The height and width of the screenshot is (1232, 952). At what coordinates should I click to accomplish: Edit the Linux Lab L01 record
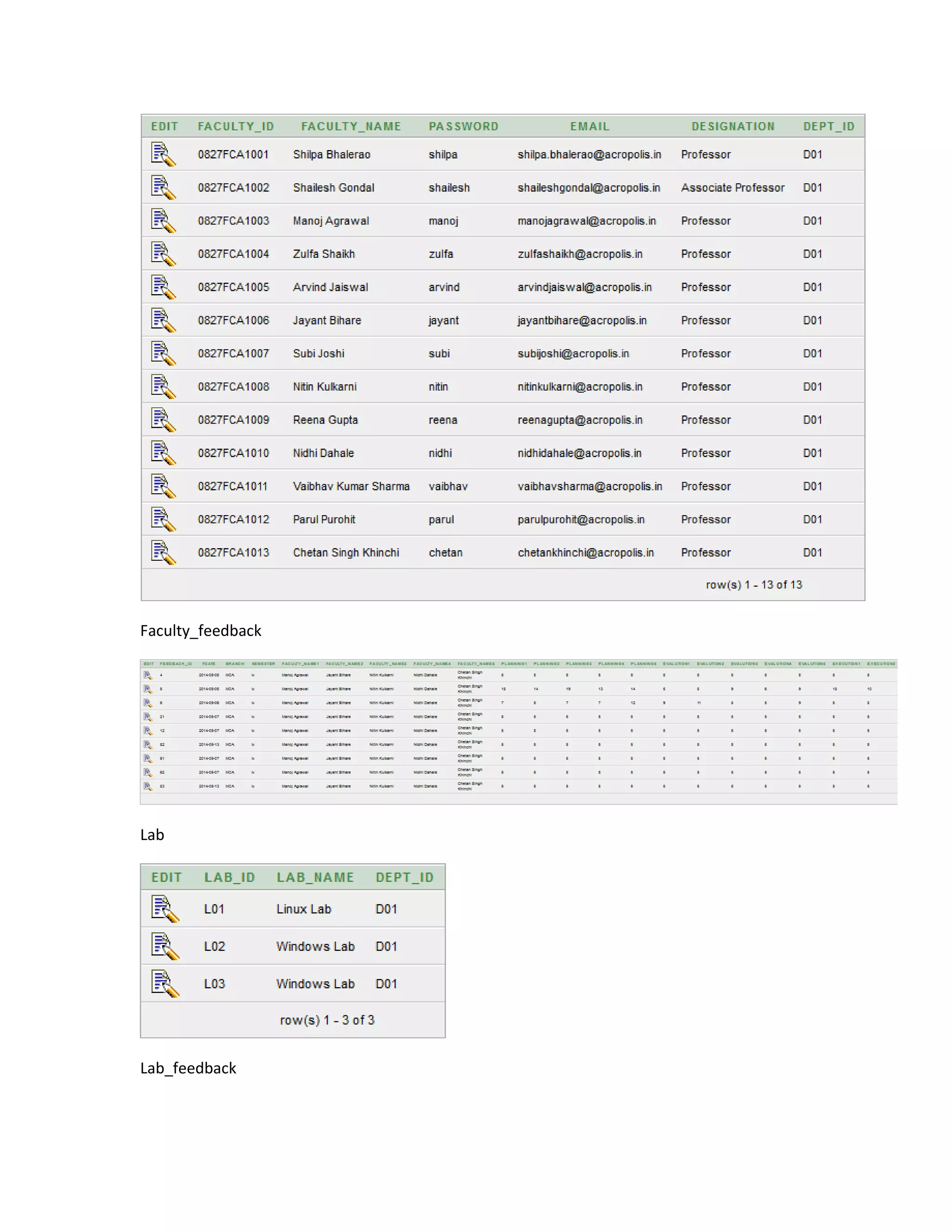165,909
